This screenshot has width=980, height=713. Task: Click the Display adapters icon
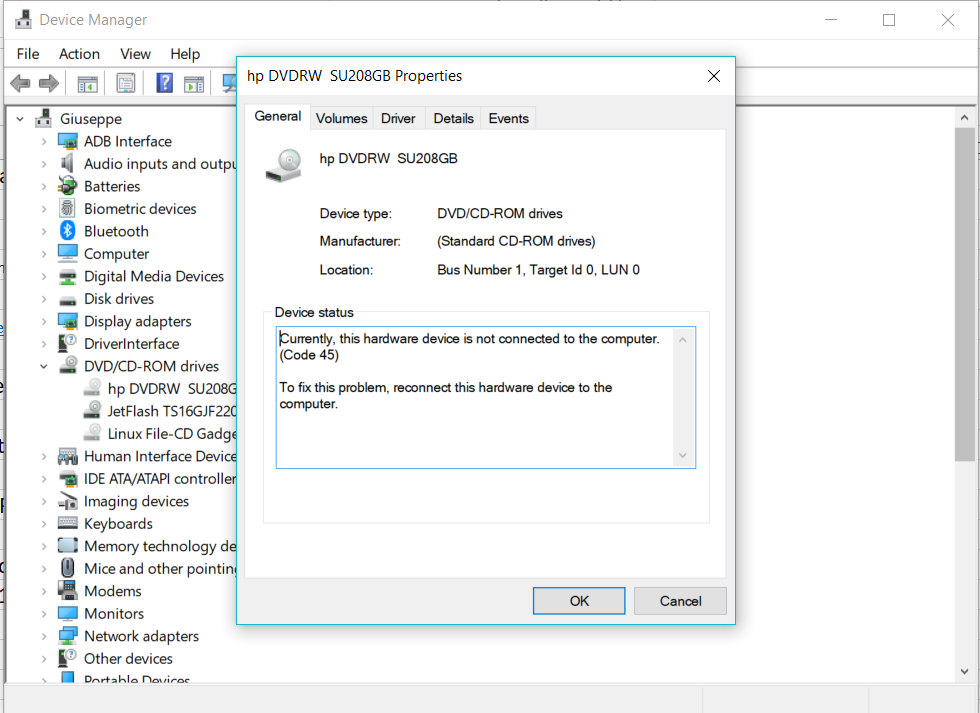click(x=68, y=321)
